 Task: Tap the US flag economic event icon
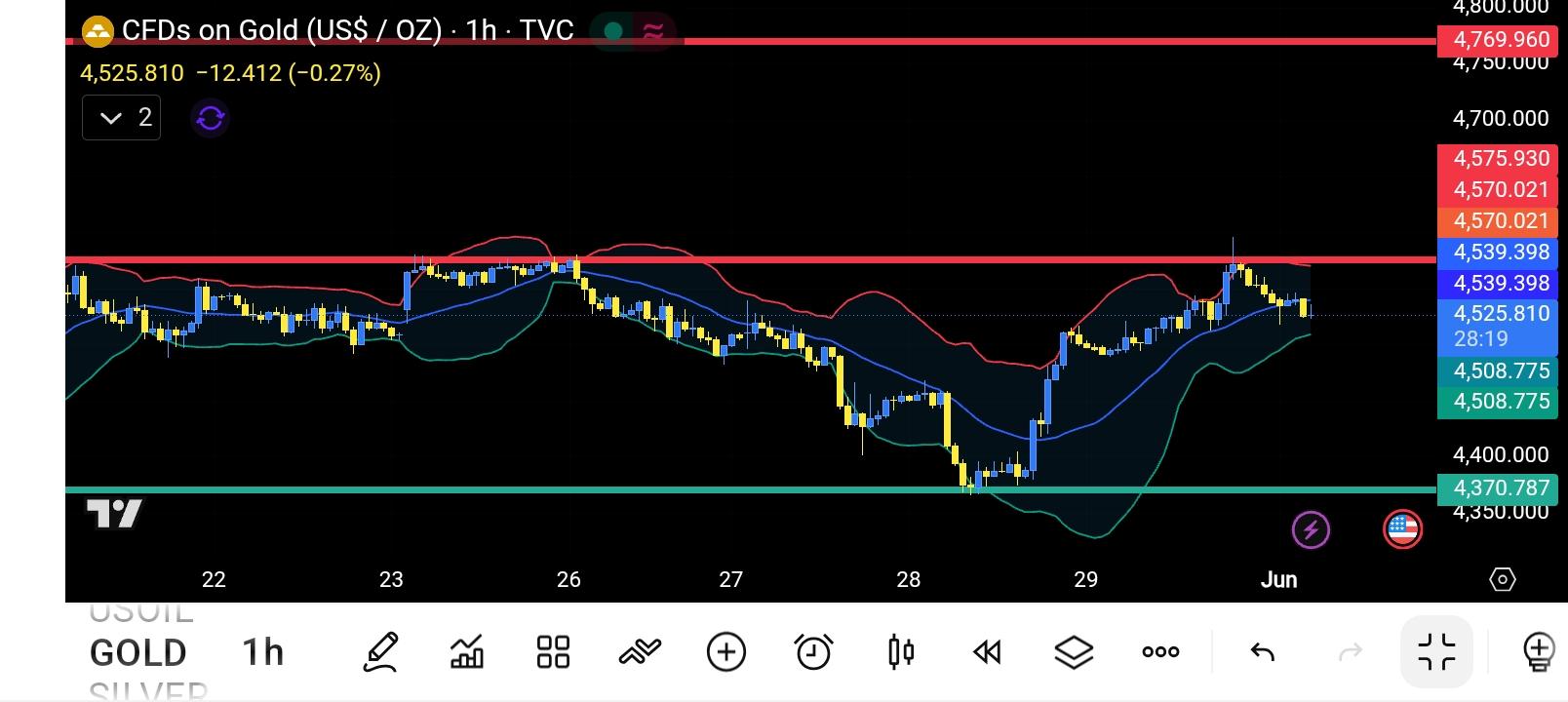(1402, 529)
